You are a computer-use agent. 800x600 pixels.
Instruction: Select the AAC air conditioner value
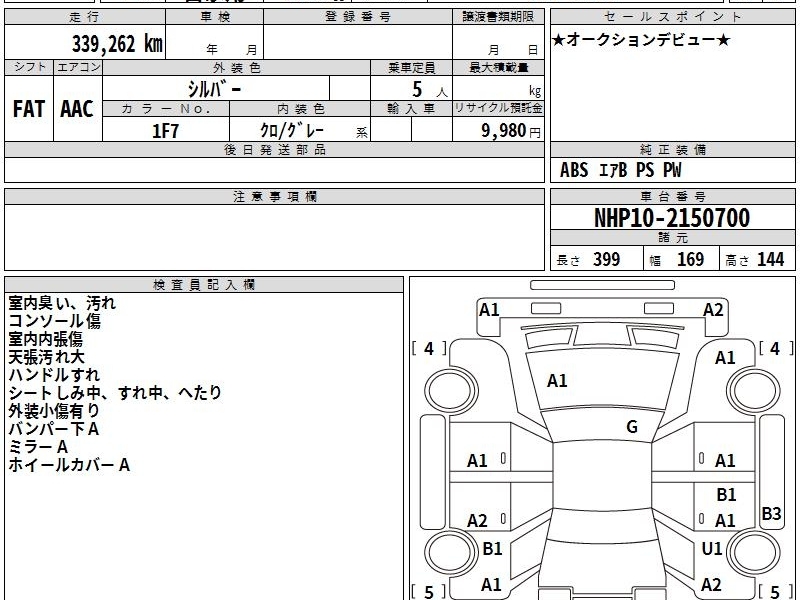77,109
